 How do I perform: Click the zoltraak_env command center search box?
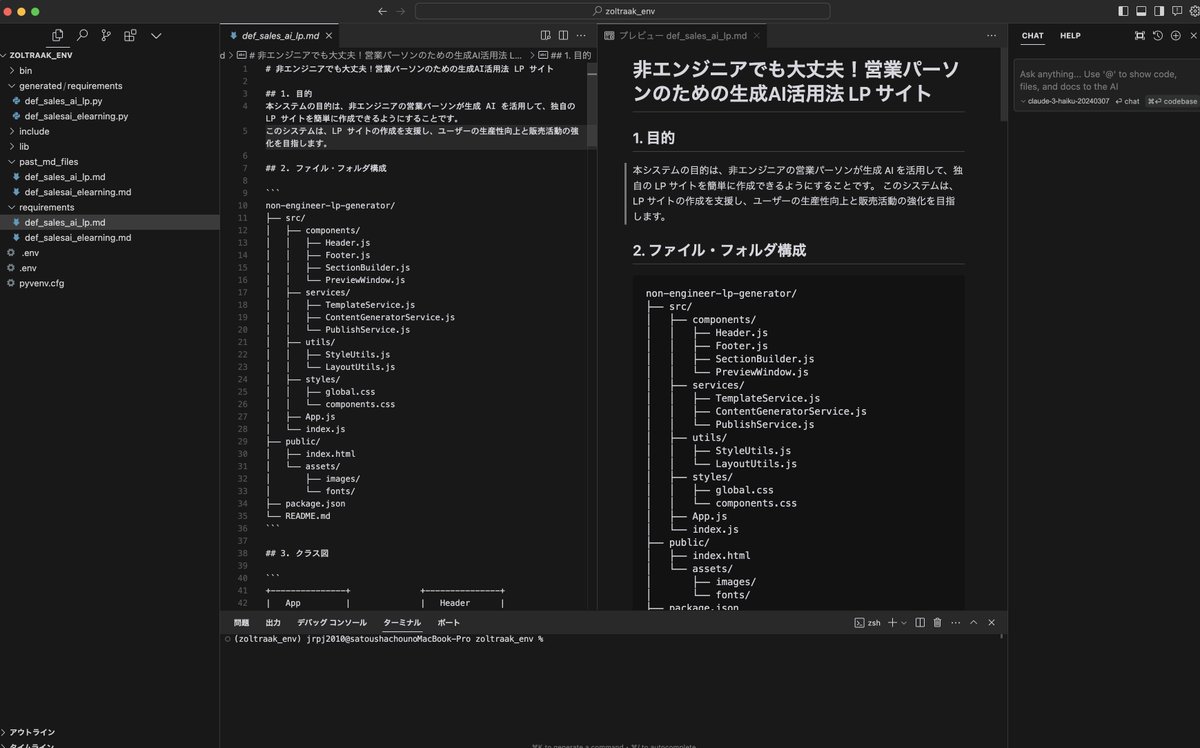tap(622, 11)
